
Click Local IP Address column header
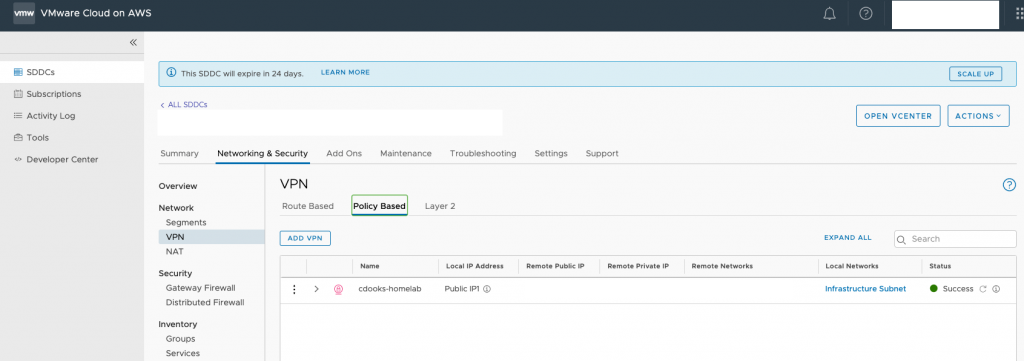[x=475, y=266]
